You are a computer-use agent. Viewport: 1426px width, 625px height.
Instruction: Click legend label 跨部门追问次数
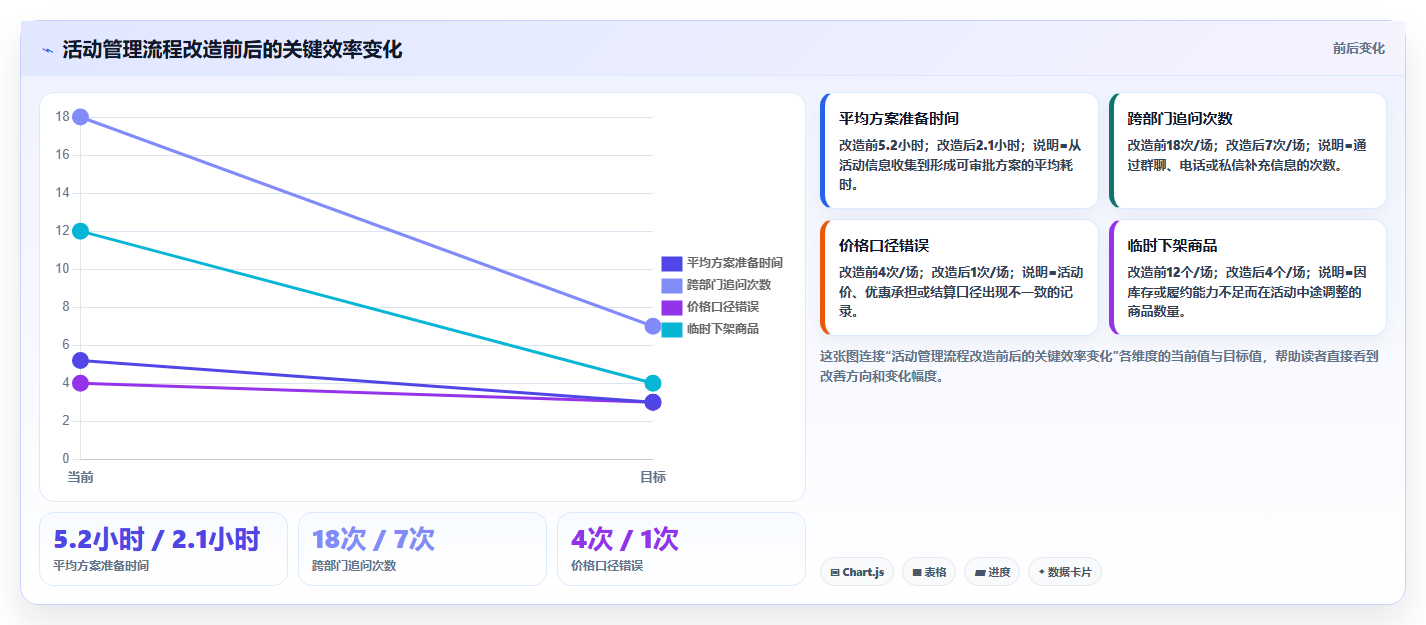tap(729, 285)
